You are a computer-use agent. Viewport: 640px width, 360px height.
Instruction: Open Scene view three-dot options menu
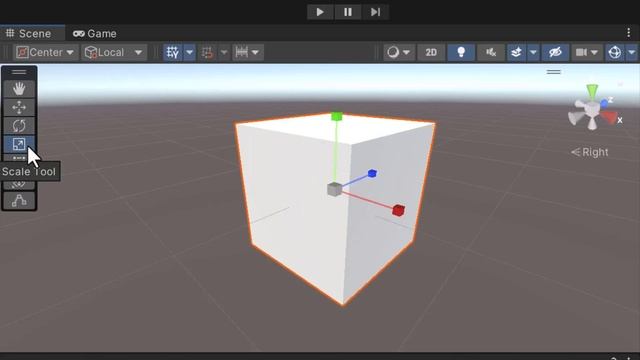pyautogui.click(x=629, y=33)
